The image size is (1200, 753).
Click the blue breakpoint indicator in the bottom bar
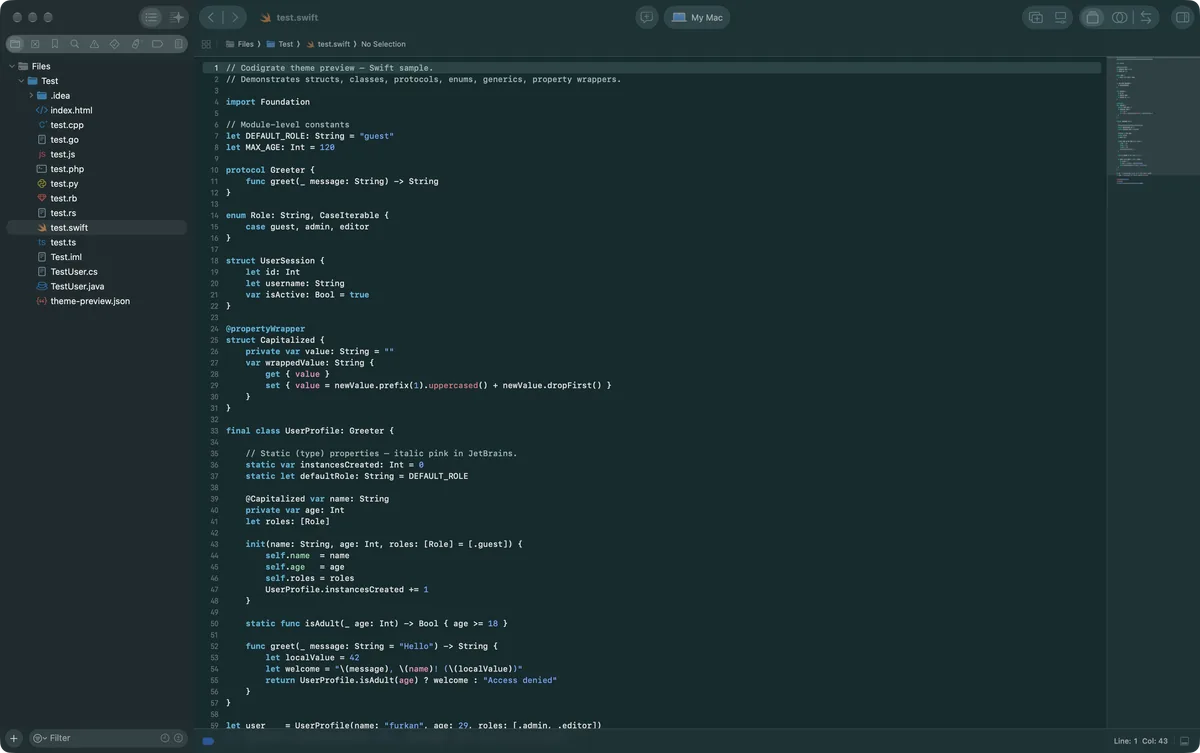click(209, 741)
